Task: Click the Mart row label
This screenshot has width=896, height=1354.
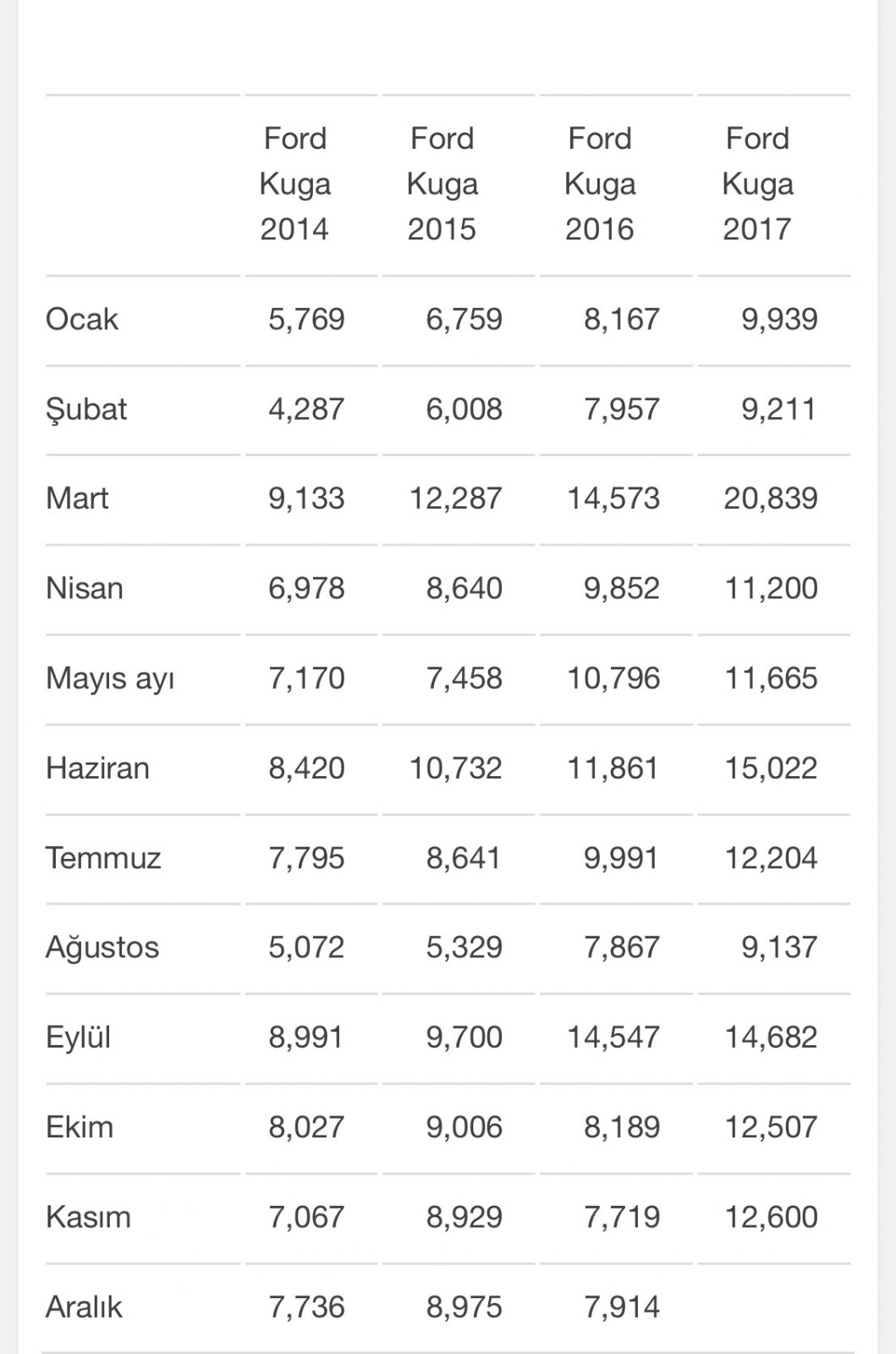Action: tap(77, 498)
